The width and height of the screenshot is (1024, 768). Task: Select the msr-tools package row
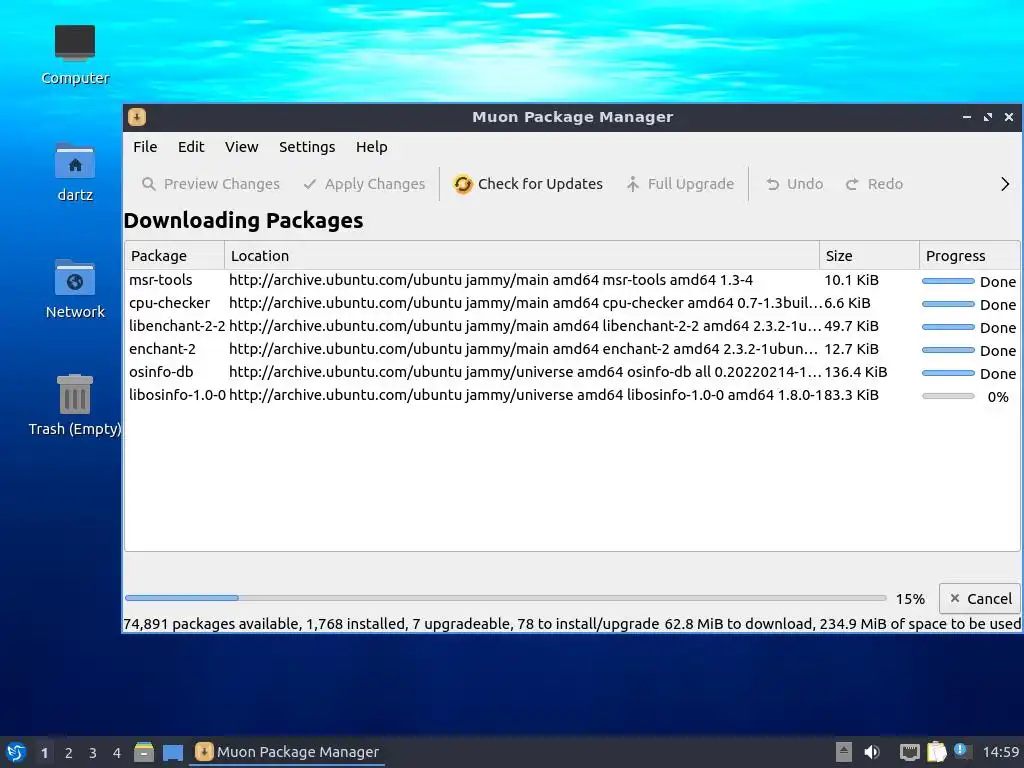pos(572,281)
